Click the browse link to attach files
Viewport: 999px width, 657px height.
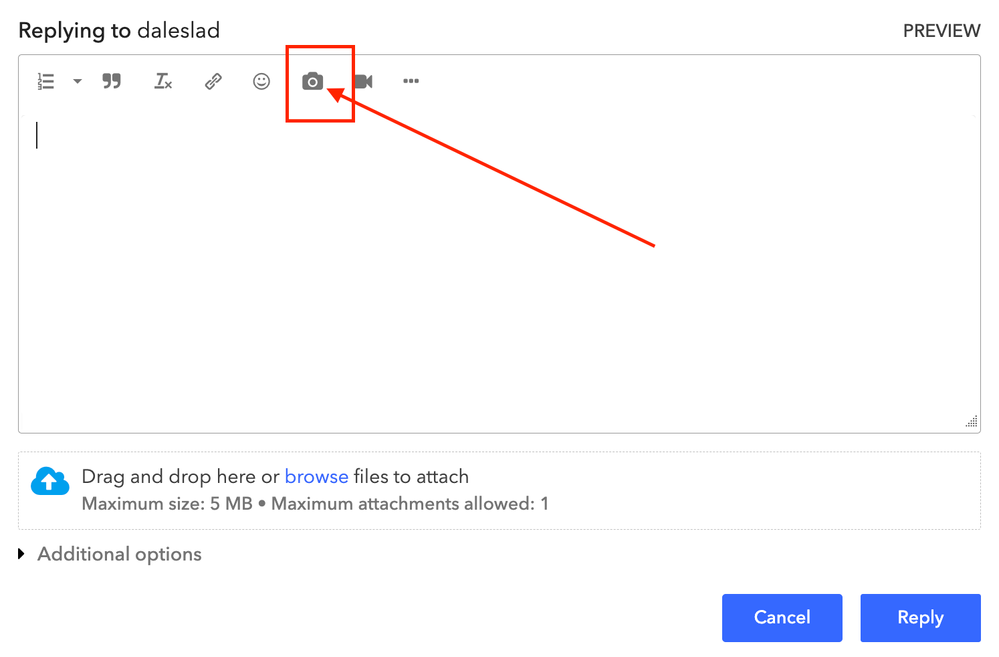pyautogui.click(x=316, y=477)
